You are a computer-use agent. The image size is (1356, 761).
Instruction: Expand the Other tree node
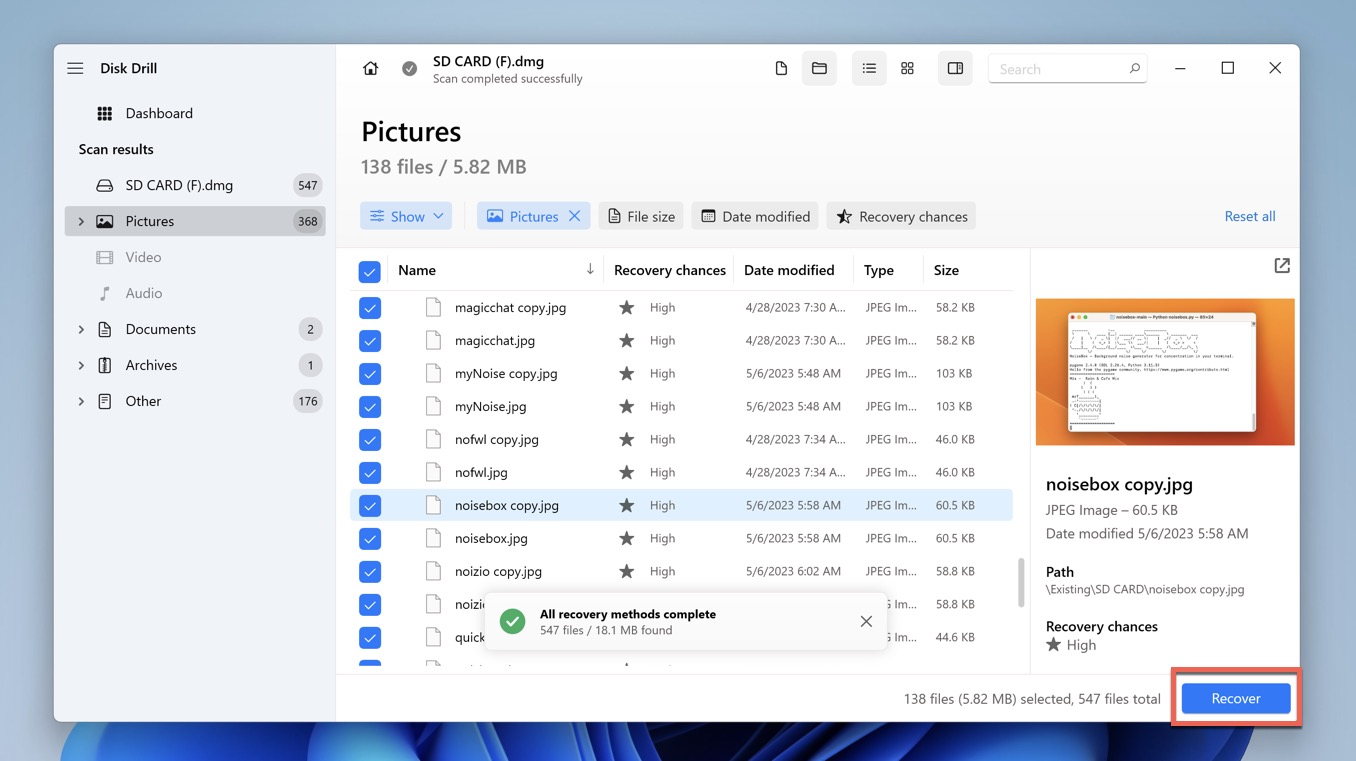[81, 401]
